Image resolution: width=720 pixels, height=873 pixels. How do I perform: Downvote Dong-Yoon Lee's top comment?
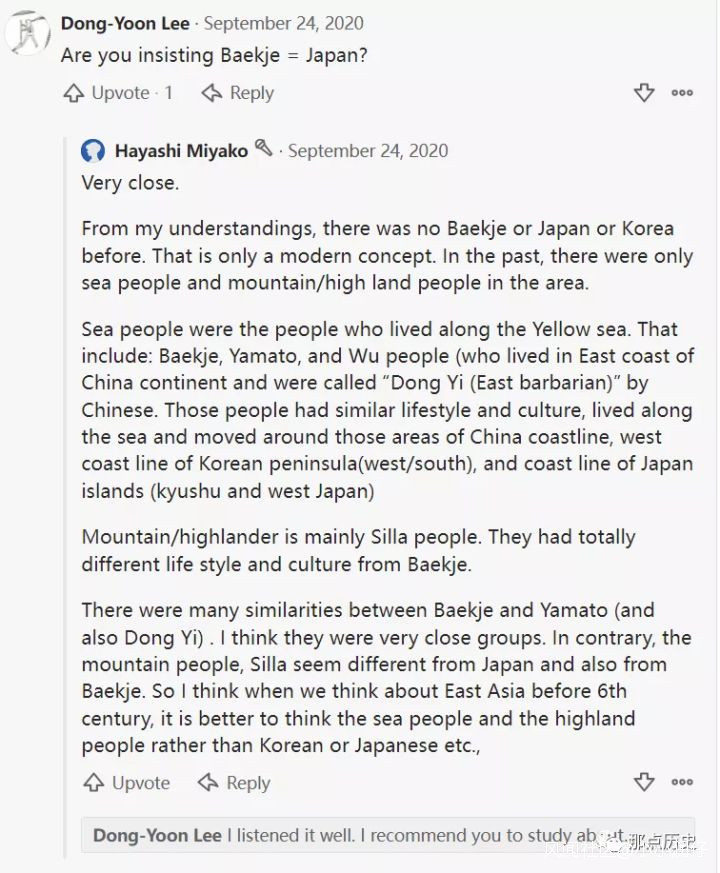coord(644,93)
